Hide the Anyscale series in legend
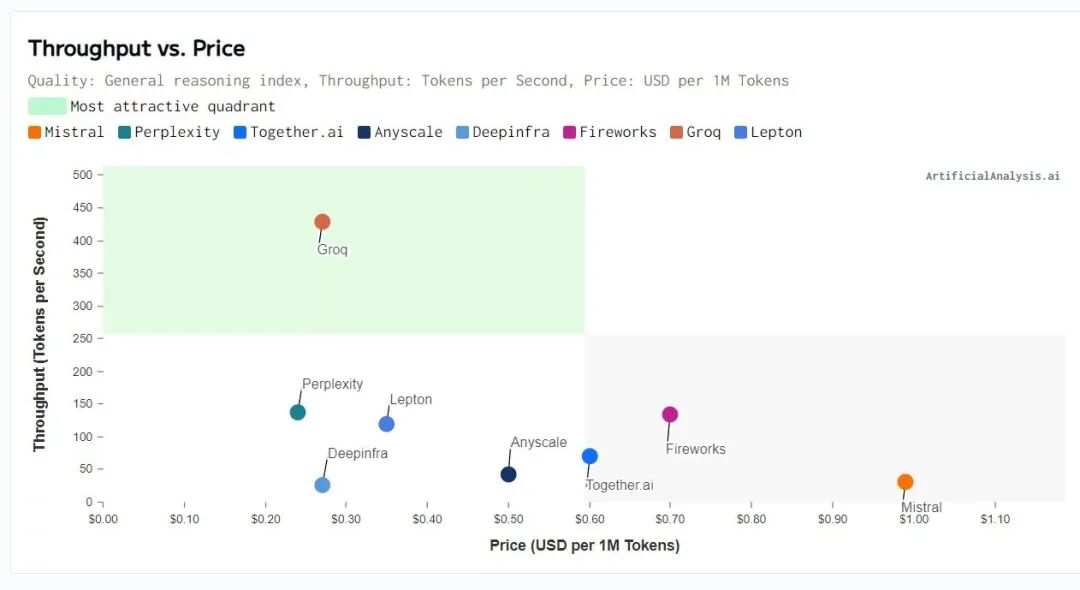The image size is (1080, 590). pyautogui.click(x=400, y=132)
